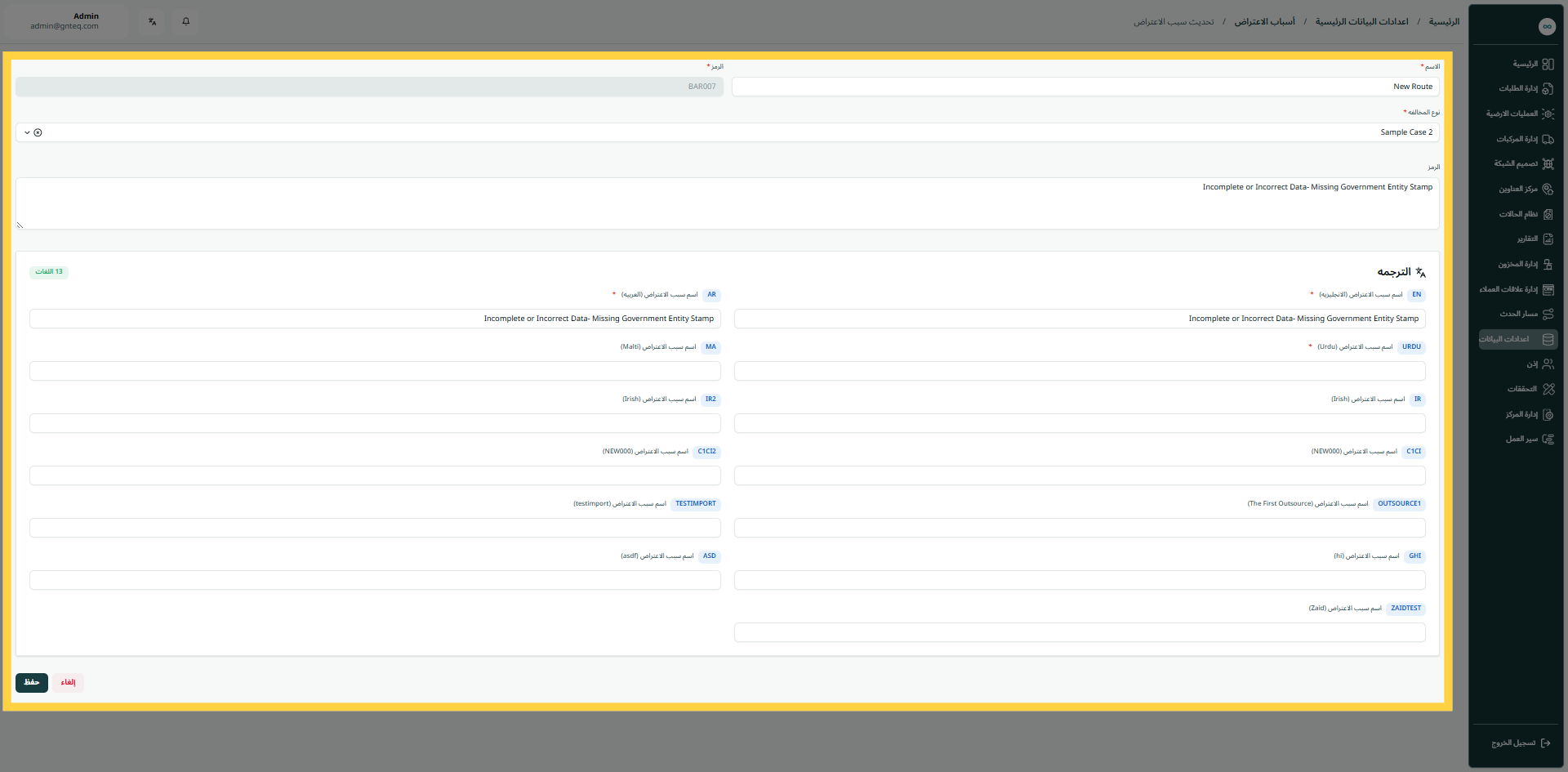Open التقارير reports icon

click(x=1548, y=239)
